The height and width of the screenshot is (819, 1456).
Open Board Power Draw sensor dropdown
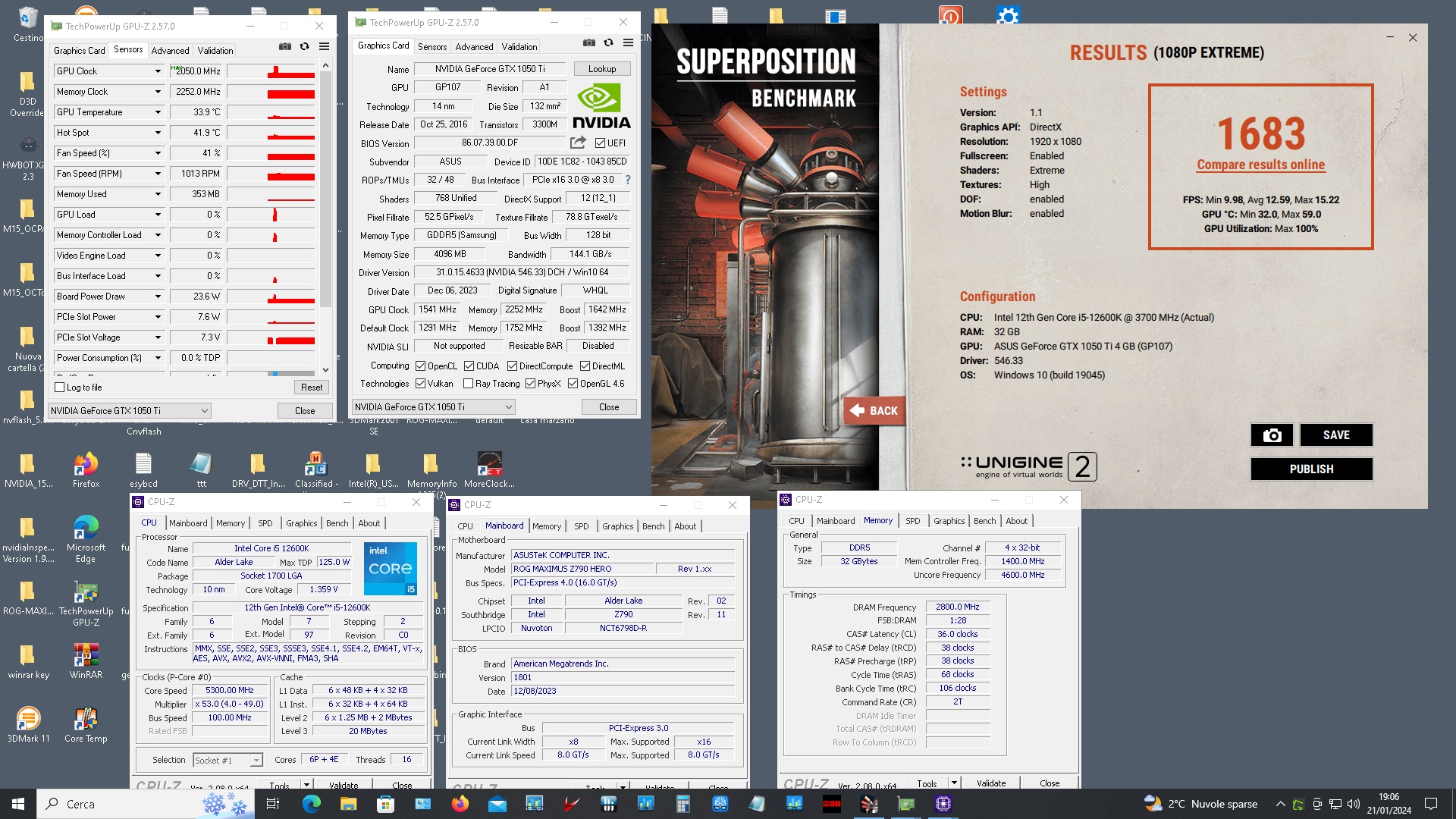point(158,297)
